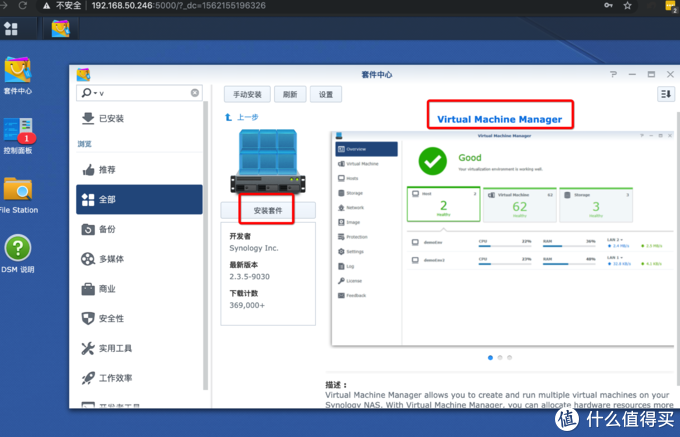Click the browser reload button
Image resolution: width=680 pixels, height=437 pixels.
click(x=23, y=6)
